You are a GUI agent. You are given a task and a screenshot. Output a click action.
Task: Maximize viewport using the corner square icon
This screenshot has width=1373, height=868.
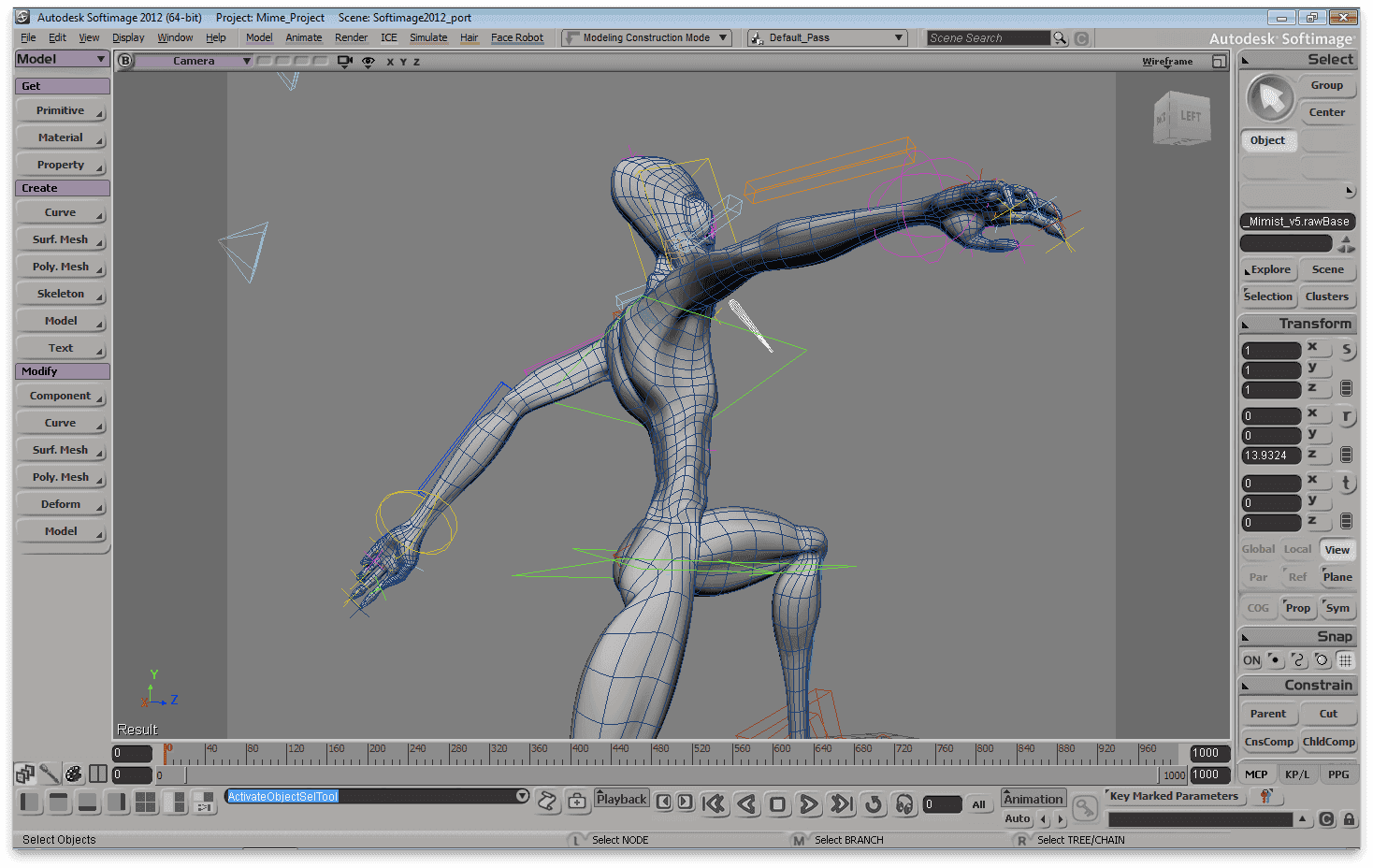(1219, 62)
